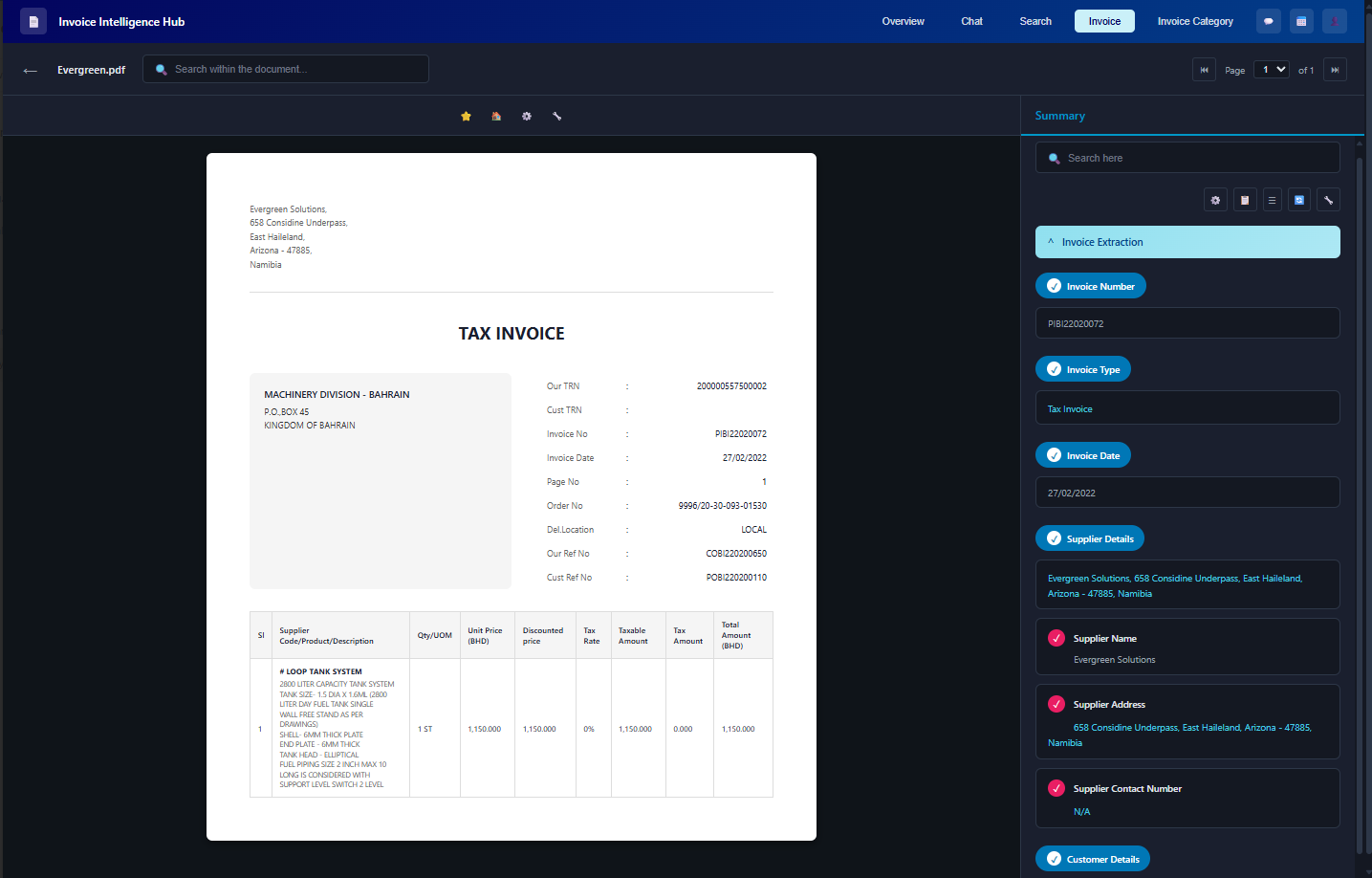
Task: Open the Page number dropdown
Action: pyautogui.click(x=1271, y=69)
